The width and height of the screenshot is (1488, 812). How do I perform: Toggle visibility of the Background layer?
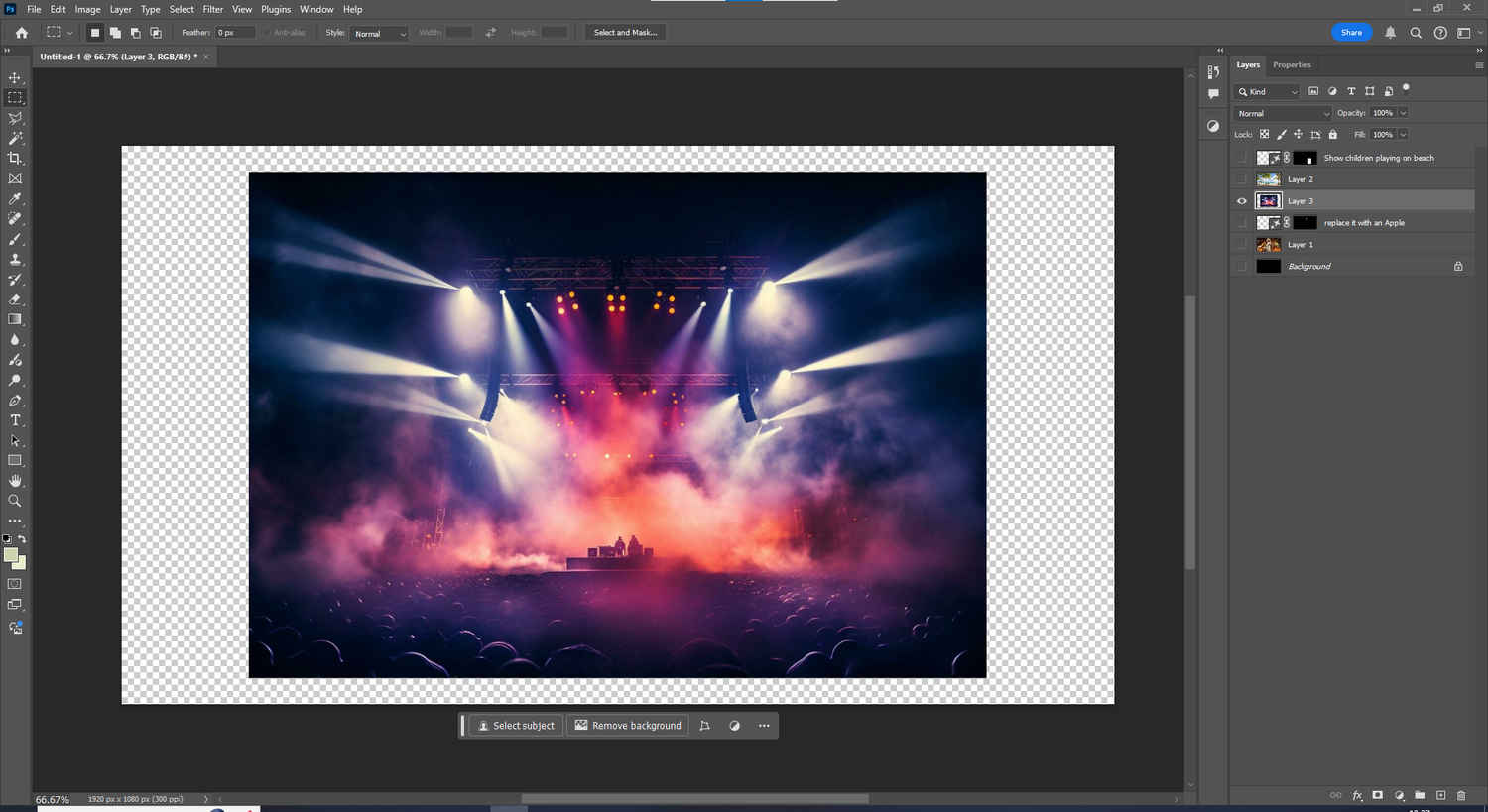(x=1241, y=266)
